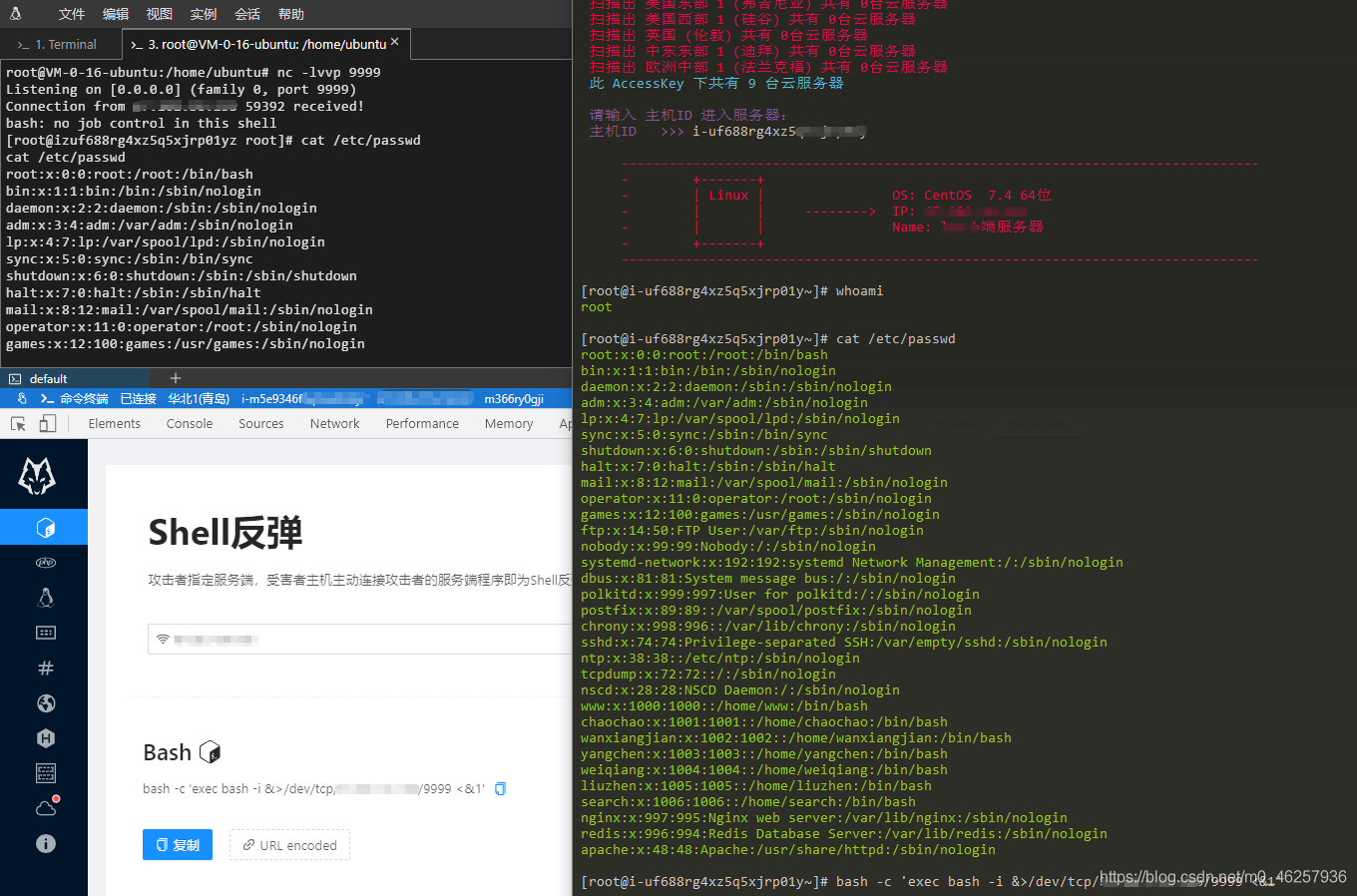Open the info (i) sidebar icon
This screenshot has width=1357, height=896.
coord(46,843)
